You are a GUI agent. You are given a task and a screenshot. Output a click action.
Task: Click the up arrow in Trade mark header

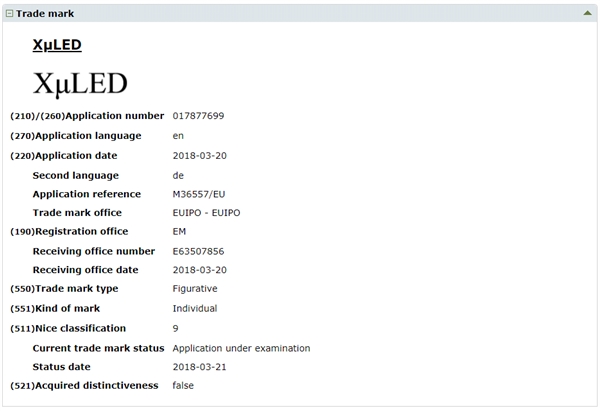(588, 14)
